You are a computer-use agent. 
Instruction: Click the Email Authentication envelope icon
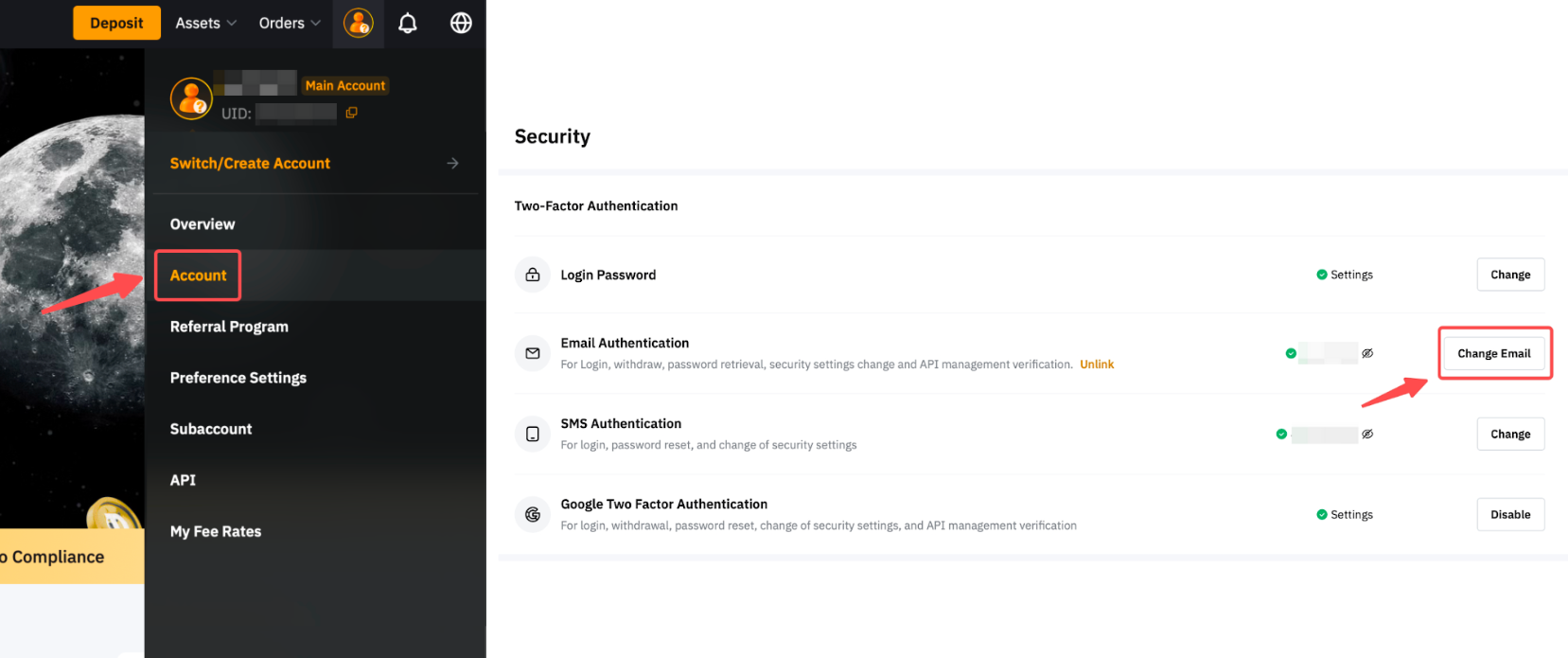click(533, 353)
